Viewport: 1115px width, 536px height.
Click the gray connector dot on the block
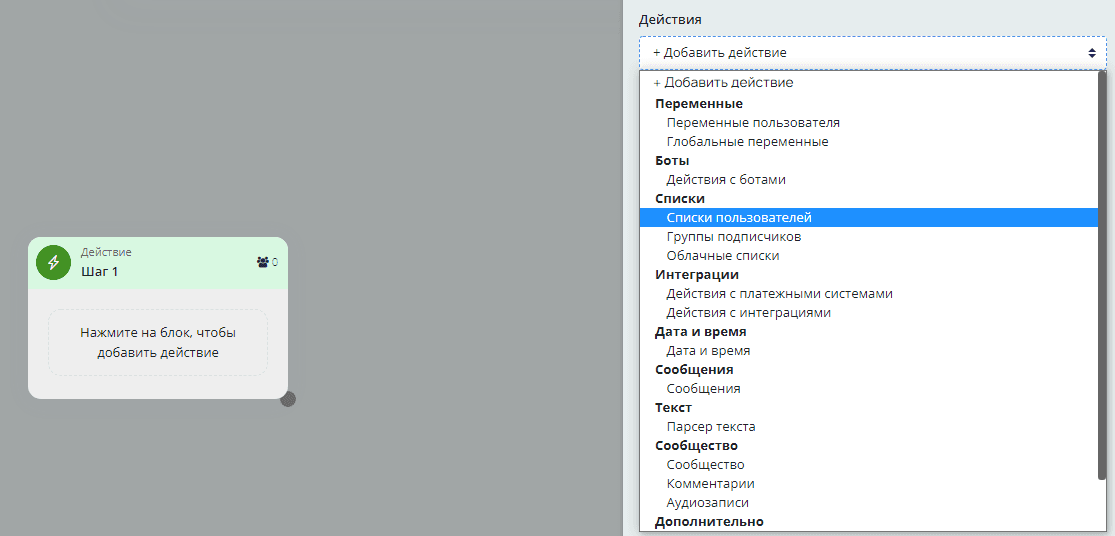[x=288, y=399]
